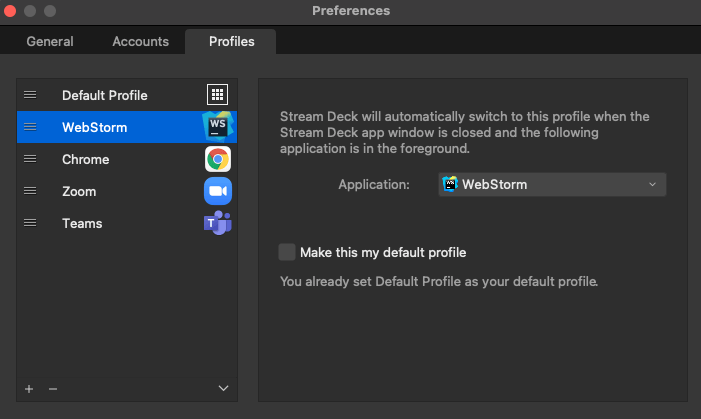Open the Application WebStorm dropdown
Image resolution: width=701 pixels, height=419 pixels.
tap(552, 184)
